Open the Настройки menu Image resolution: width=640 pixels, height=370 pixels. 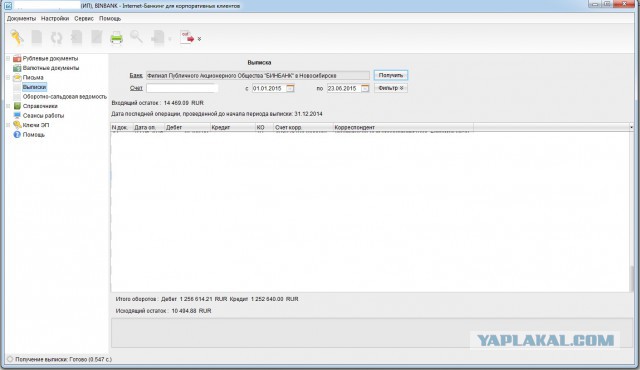(x=55, y=18)
